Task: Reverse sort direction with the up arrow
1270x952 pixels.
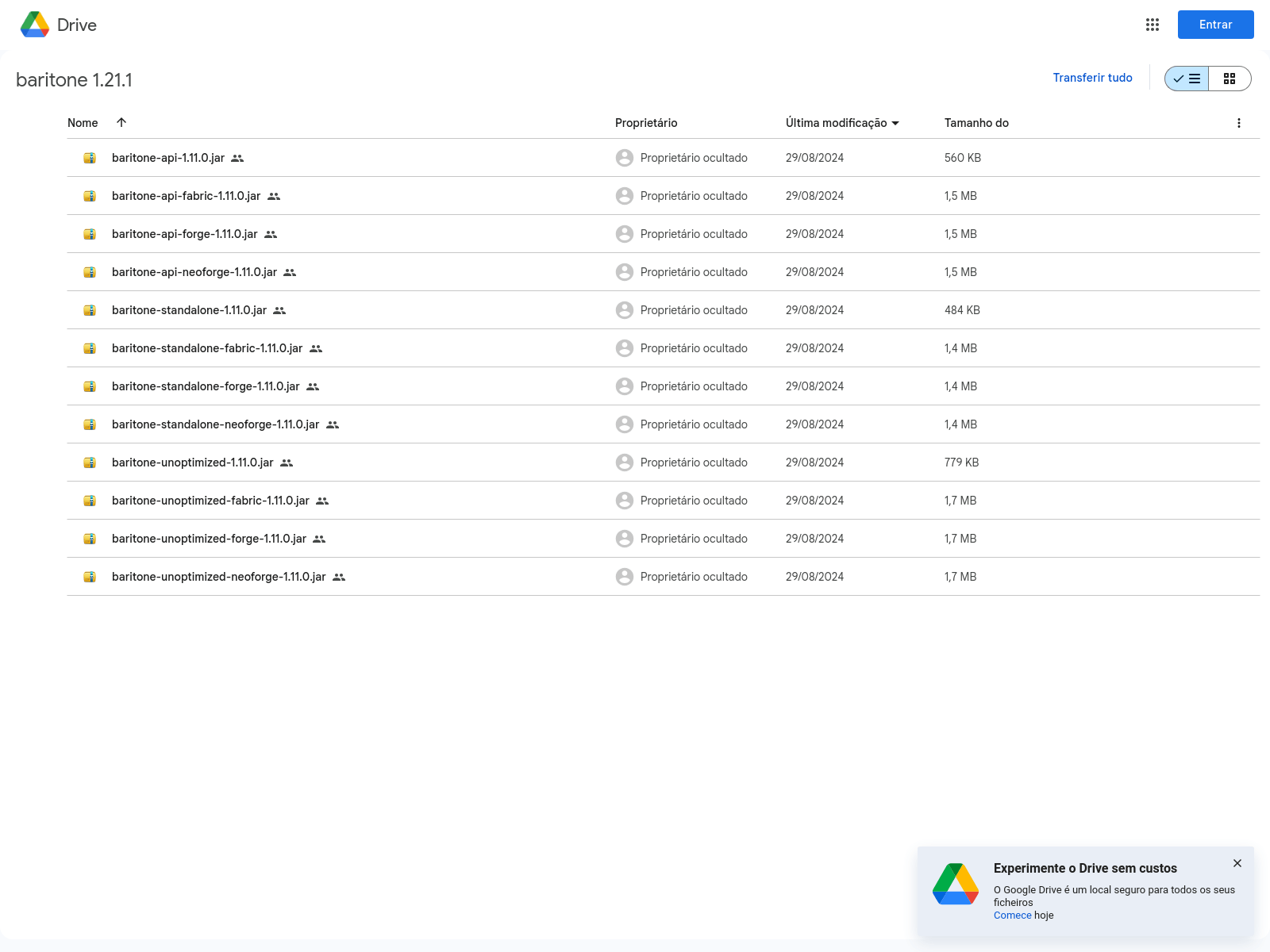Action: pos(121,122)
